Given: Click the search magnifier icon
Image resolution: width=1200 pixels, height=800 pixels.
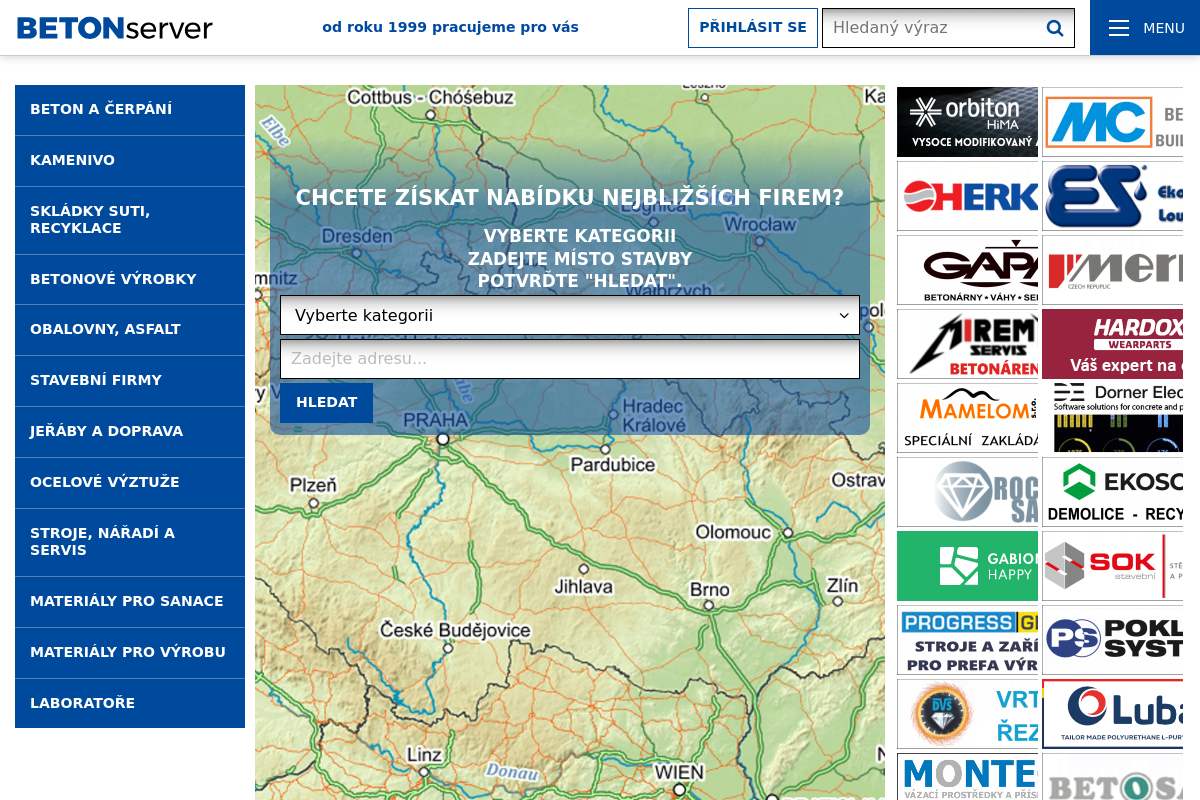Looking at the screenshot, I should 1054,28.
